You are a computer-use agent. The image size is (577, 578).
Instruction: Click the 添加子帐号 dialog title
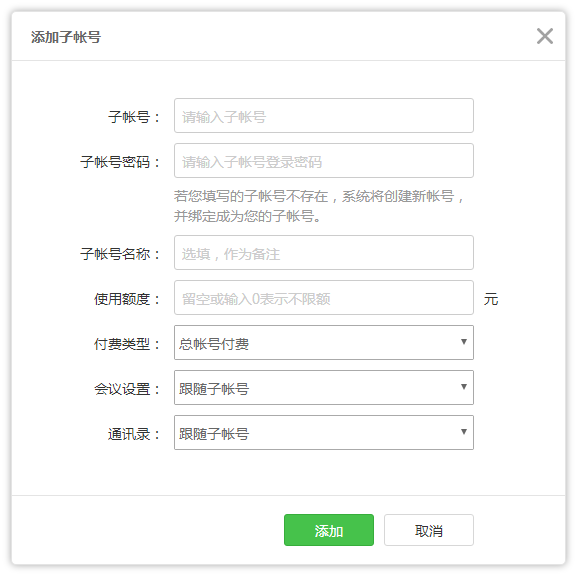tap(66, 37)
